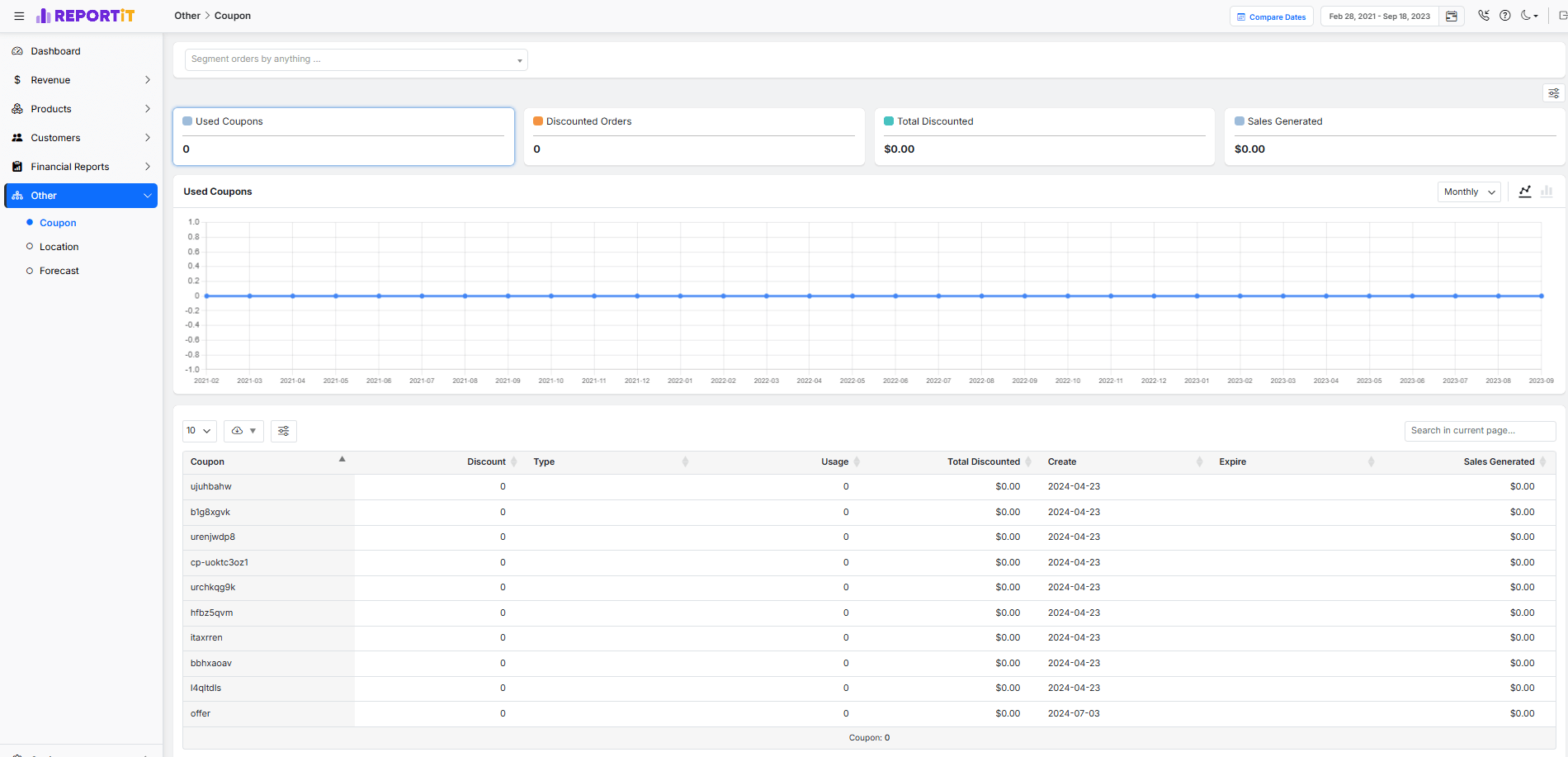Sort table by Total Discounted column

click(x=983, y=462)
